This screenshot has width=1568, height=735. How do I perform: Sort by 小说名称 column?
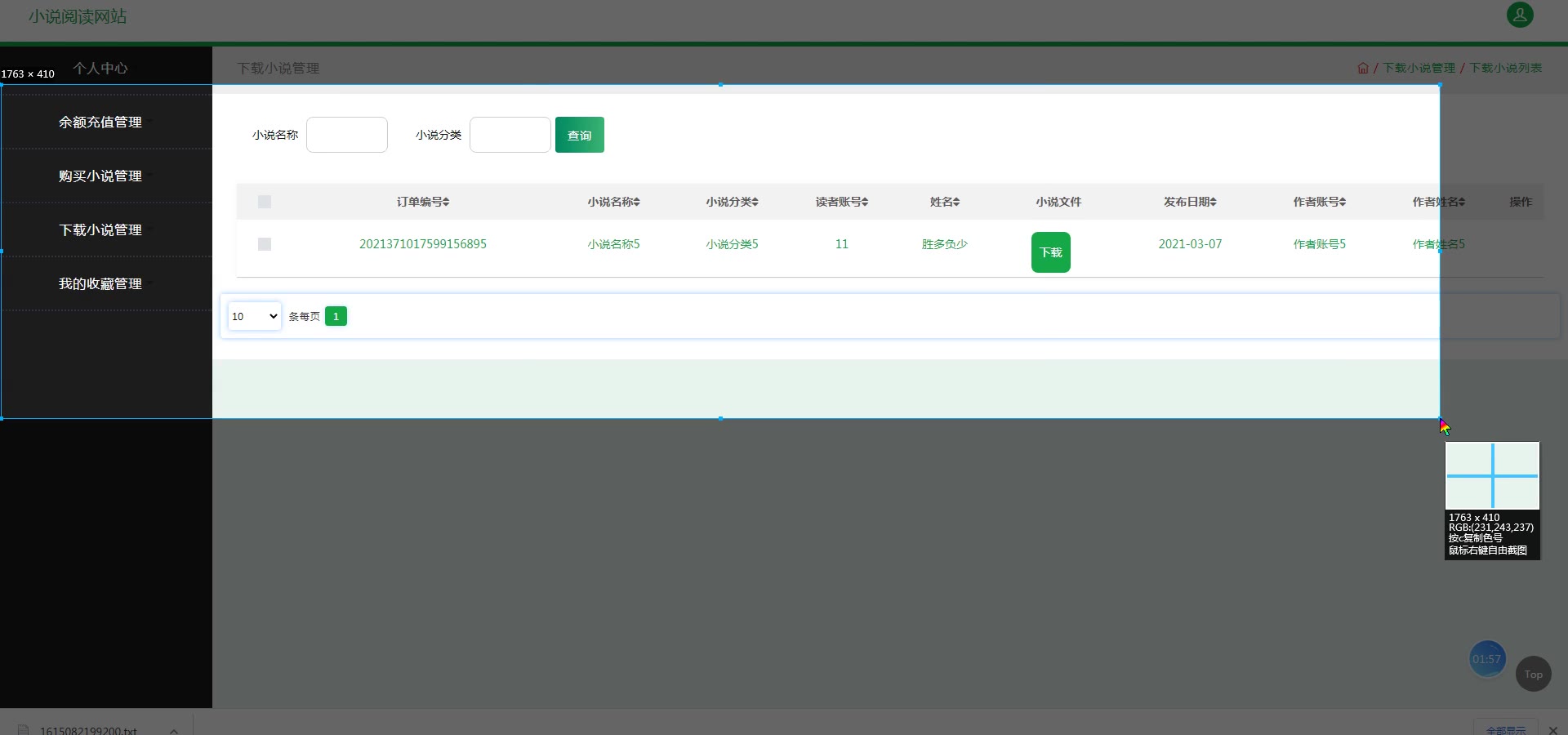(613, 202)
